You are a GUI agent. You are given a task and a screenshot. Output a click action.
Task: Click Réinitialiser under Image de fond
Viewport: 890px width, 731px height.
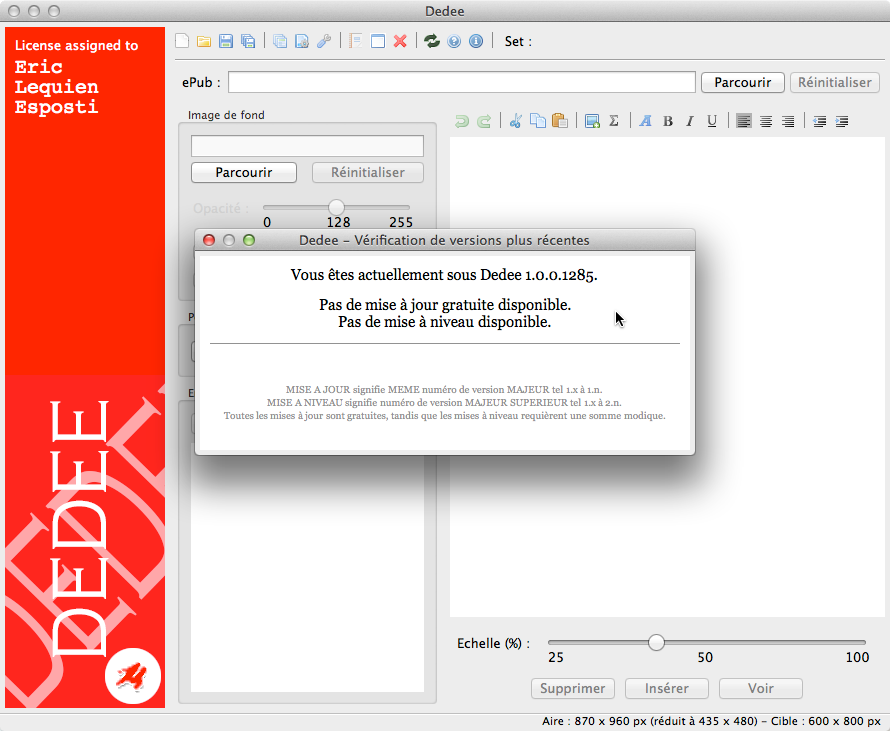tap(368, 173)
